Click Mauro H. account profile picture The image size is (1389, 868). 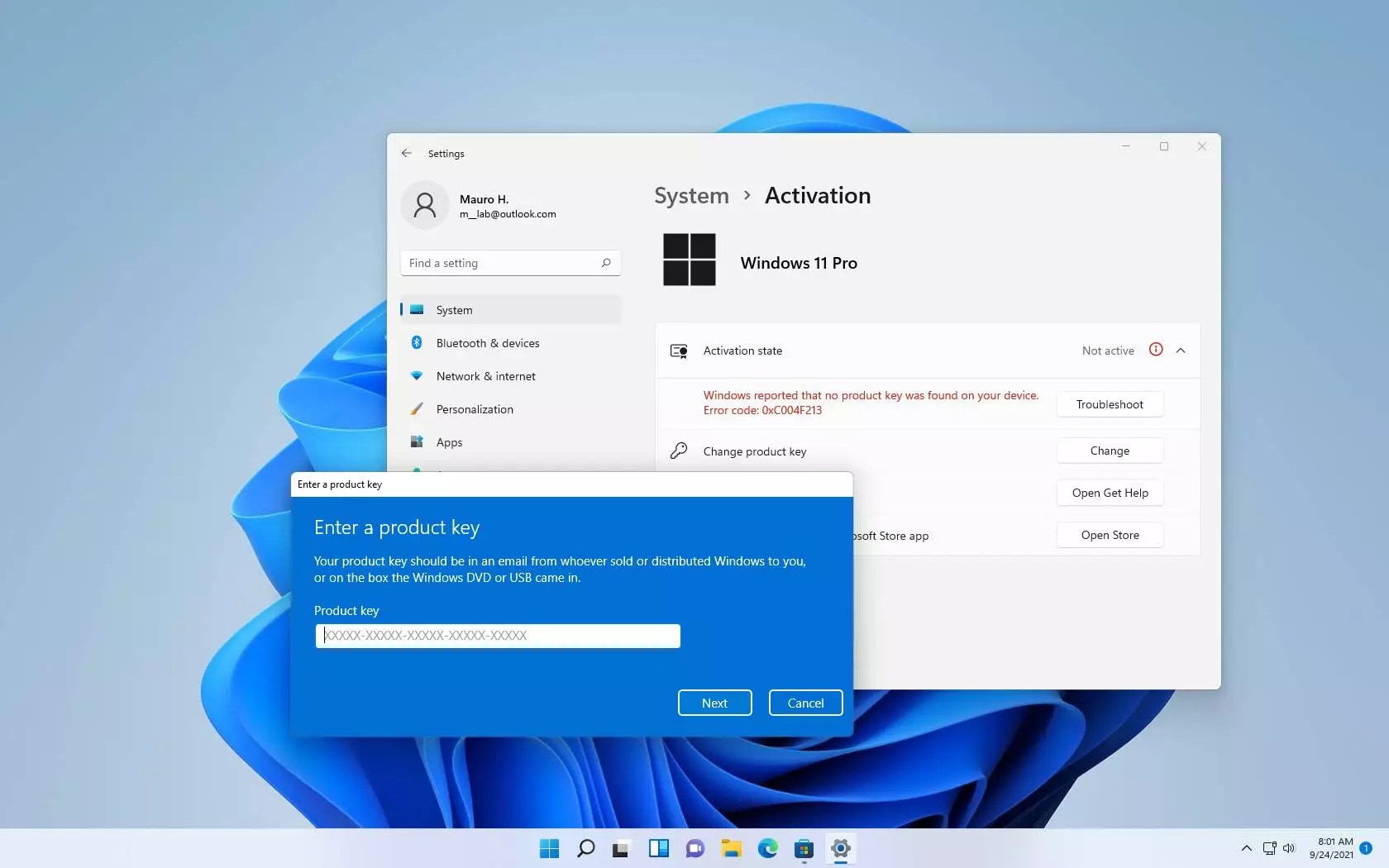424,204
